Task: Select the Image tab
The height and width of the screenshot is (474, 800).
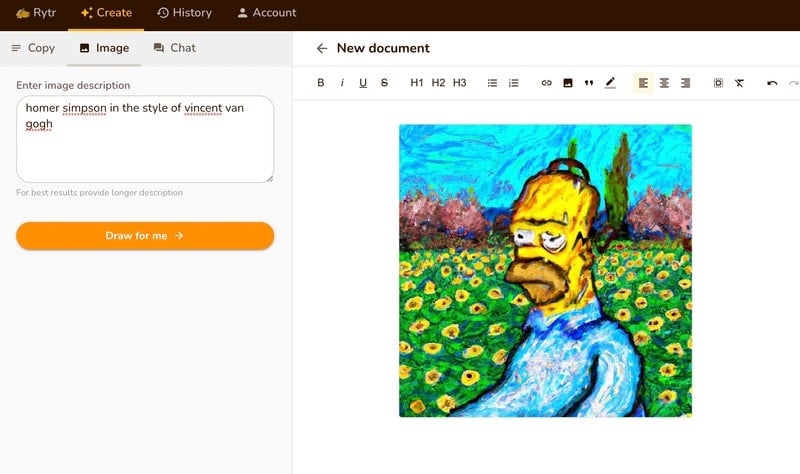Action: coord(105,48)
